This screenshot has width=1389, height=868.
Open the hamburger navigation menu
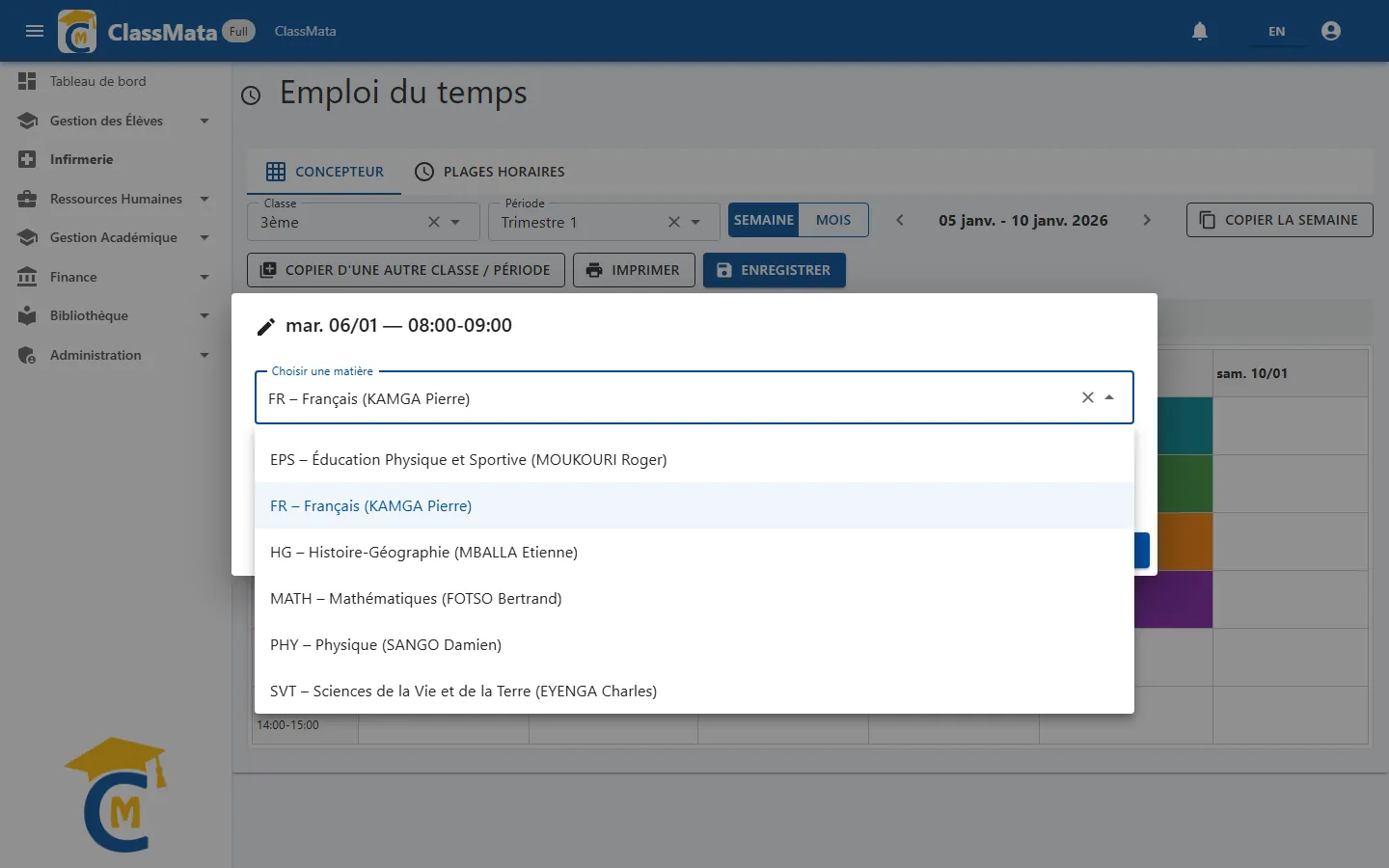(x=35, y=31)
